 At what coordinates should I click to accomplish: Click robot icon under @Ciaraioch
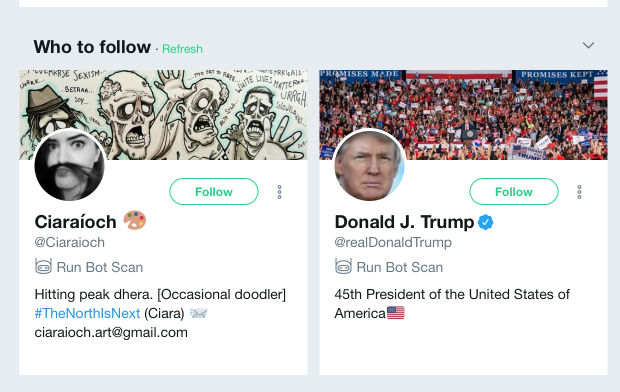43,267
